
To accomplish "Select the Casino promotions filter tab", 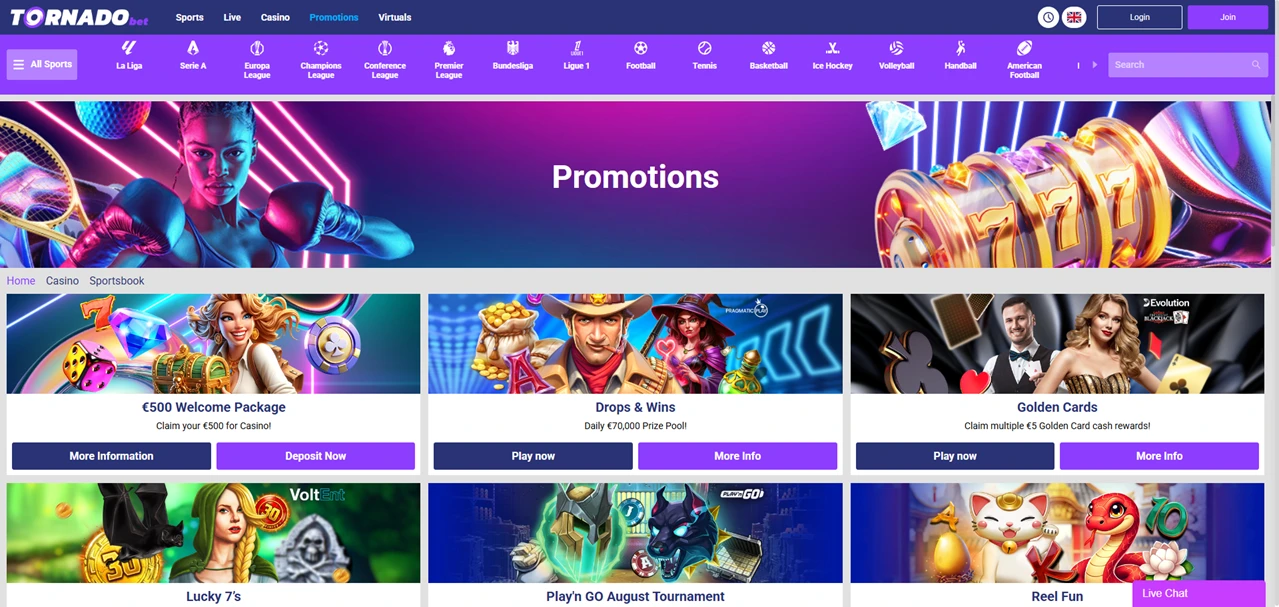I will (x=62, y=281).
